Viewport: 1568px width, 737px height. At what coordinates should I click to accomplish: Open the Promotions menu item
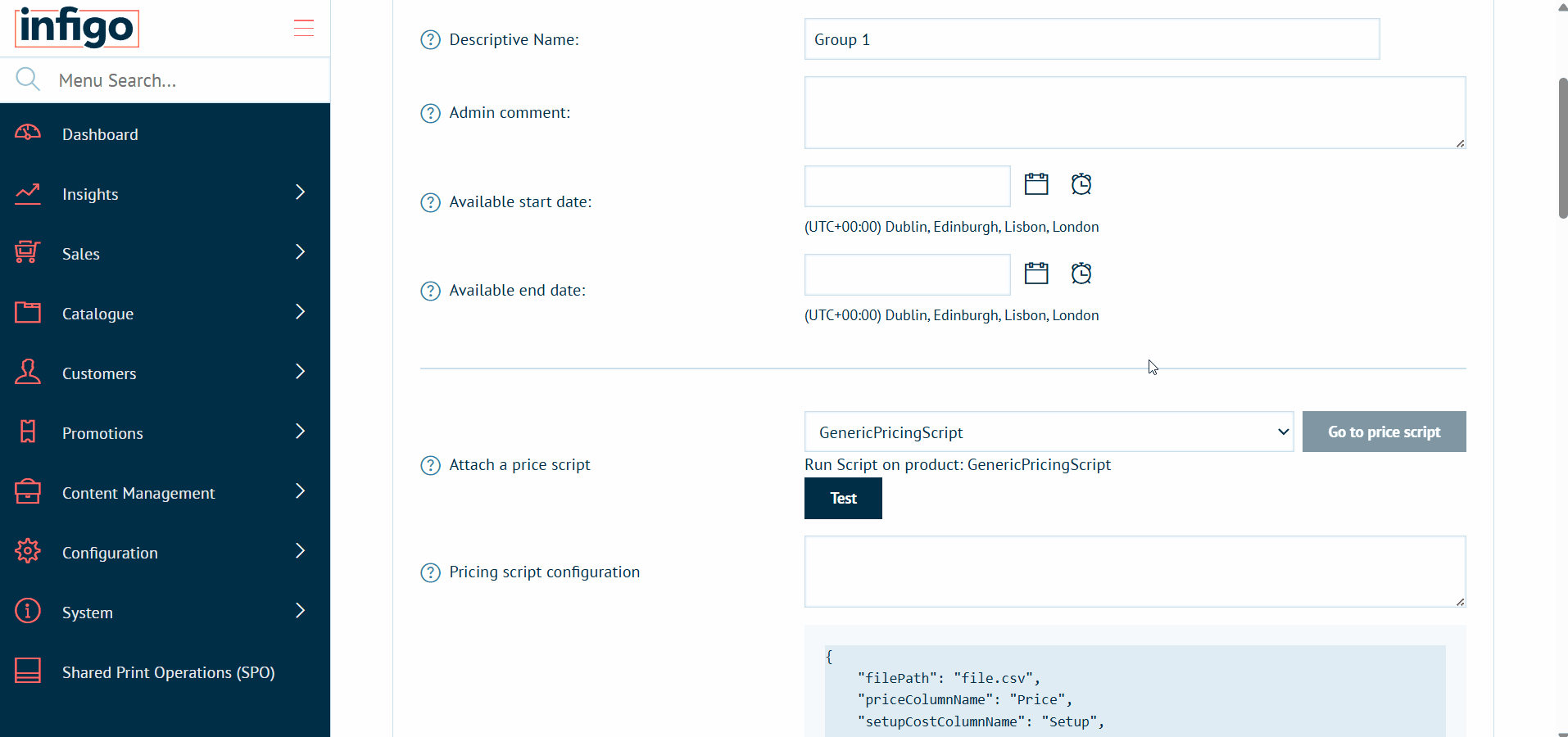(x=165, y=433)
